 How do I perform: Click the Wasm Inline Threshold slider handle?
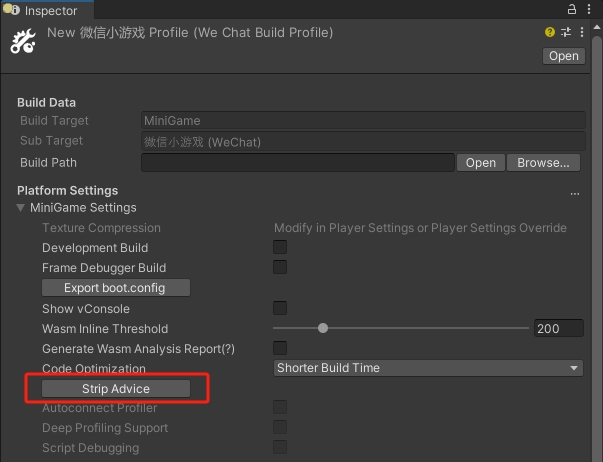tap(323, 328)
